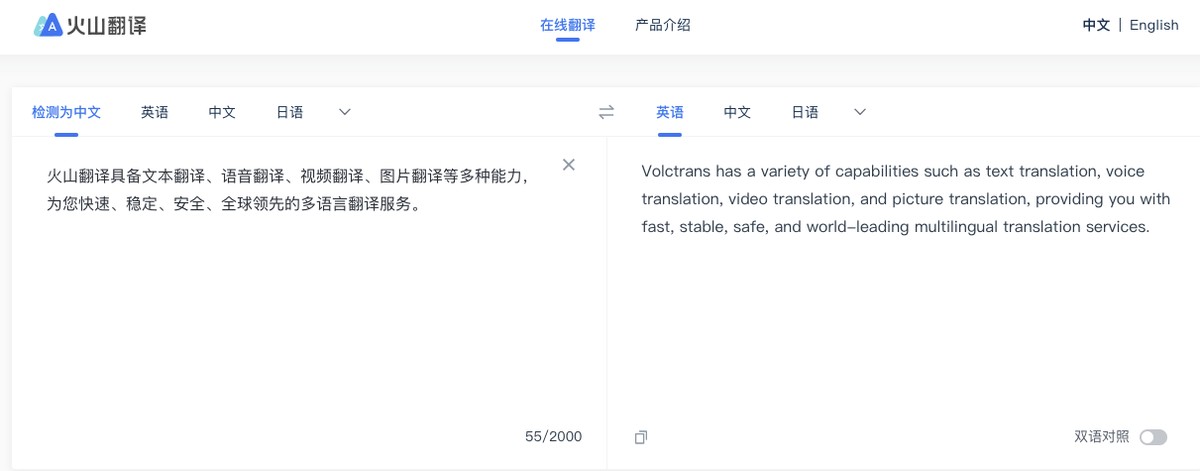
Task: Toggle the 双语对照 bilingual switch
Action: pyautogui.click(x=1153, y=437)
